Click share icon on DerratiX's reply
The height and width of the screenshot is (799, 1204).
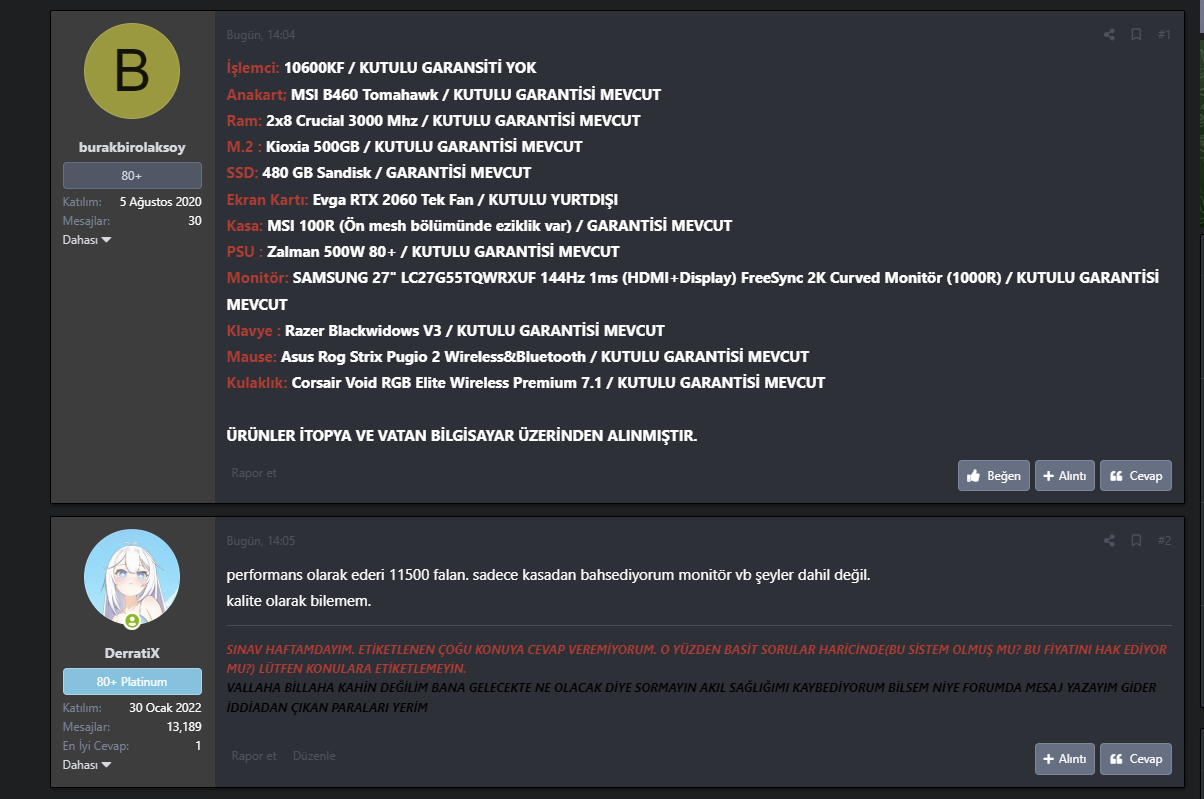point(1109,541)
